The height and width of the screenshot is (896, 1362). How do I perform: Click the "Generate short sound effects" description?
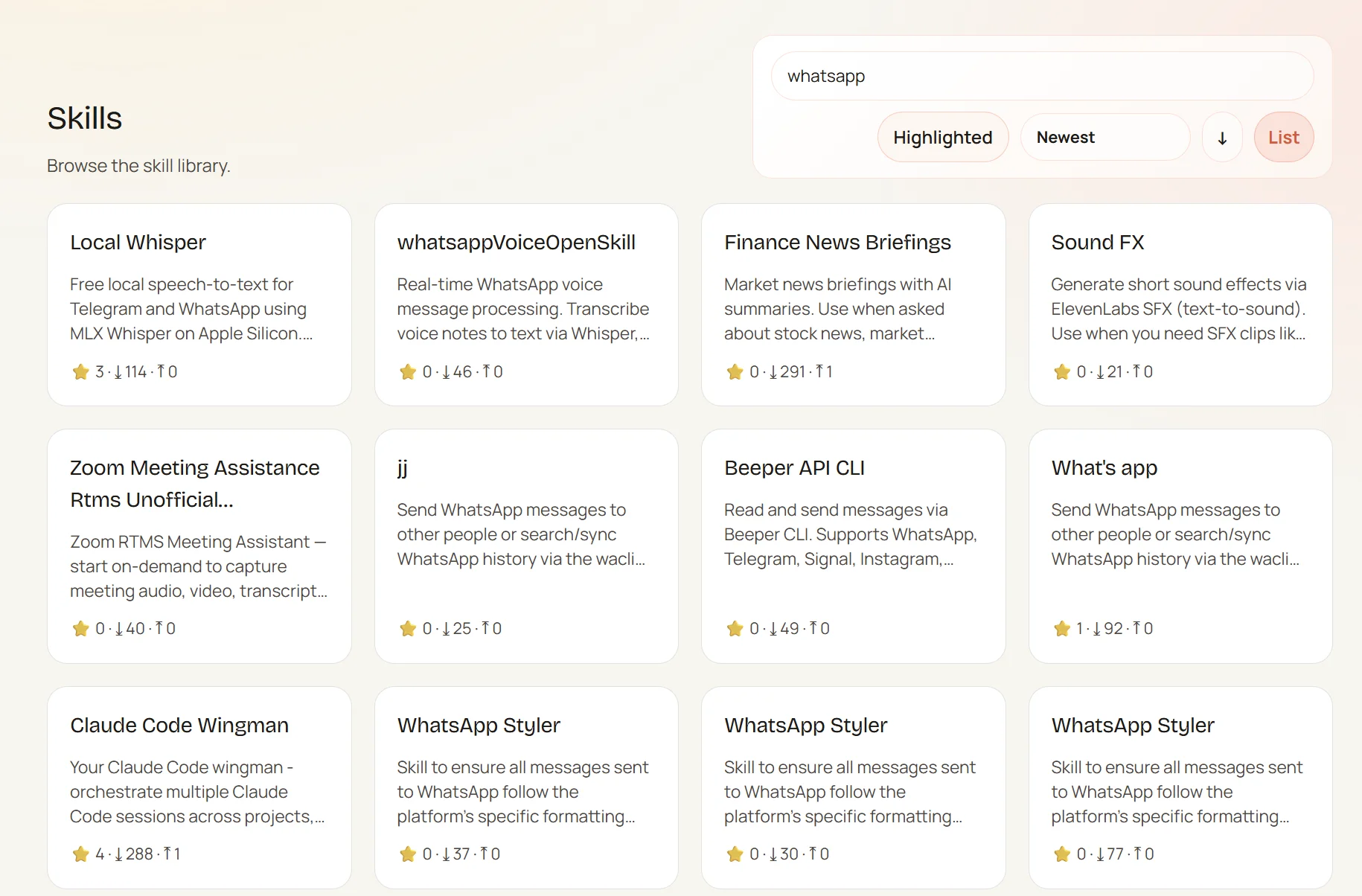pyautogui.click(x=1179, y=309)
